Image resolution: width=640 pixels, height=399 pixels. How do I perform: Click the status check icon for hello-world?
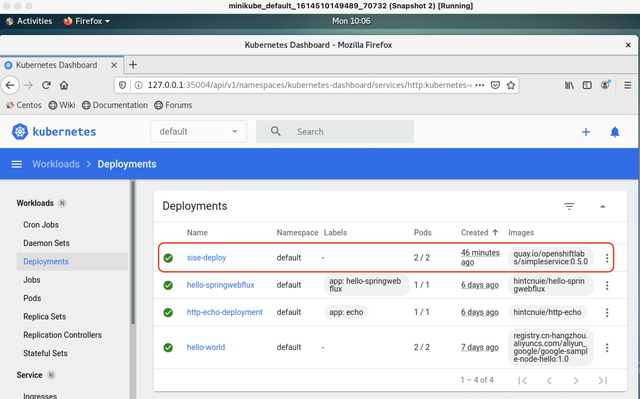[168, 348]
